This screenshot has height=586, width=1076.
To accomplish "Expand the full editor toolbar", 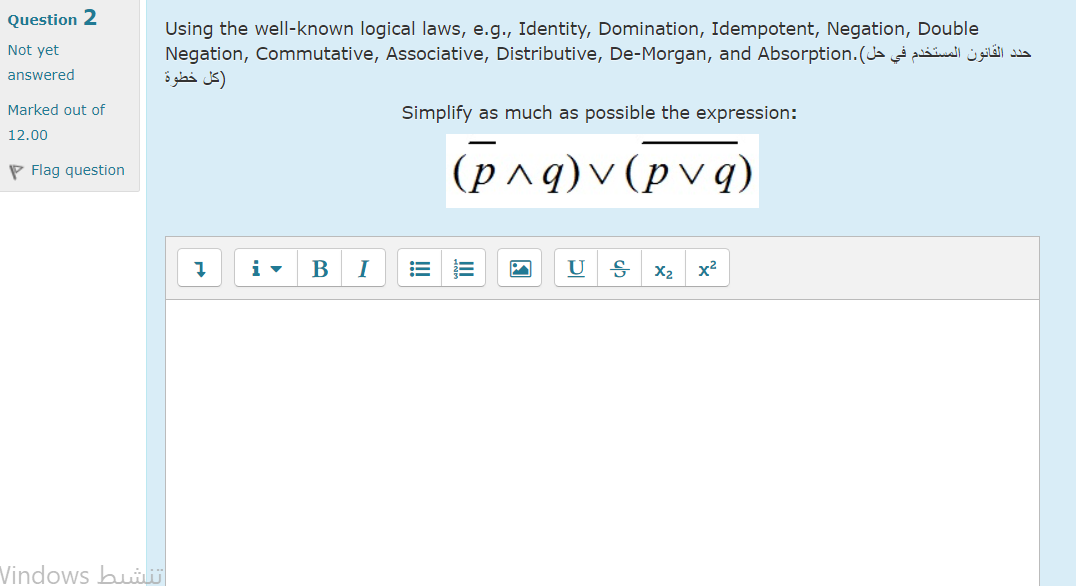I will pos(199,267).
